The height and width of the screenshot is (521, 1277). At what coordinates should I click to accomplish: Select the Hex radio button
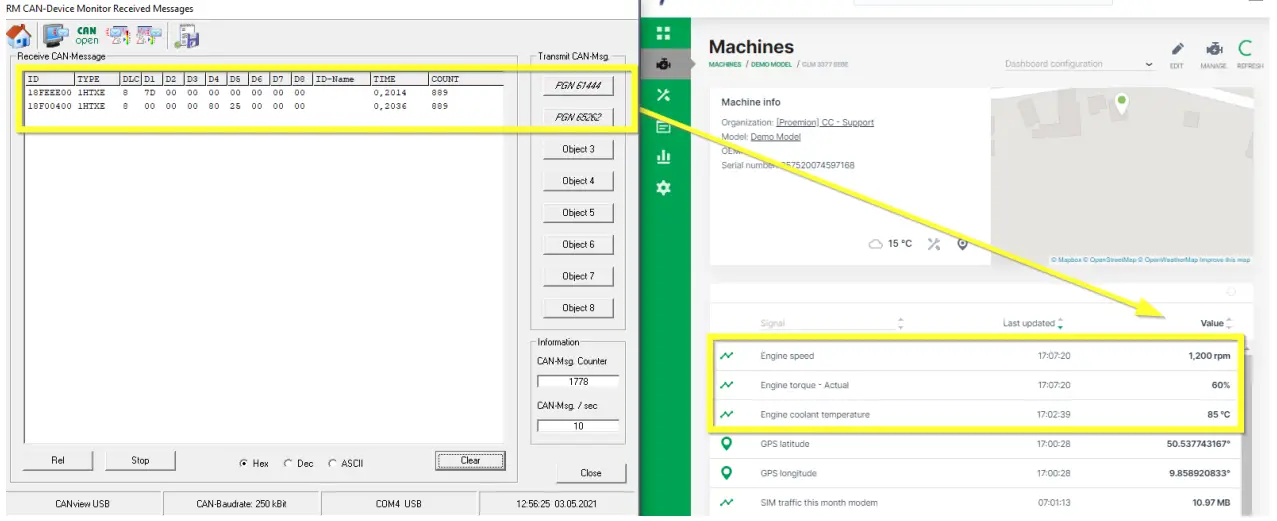[244, 463]
